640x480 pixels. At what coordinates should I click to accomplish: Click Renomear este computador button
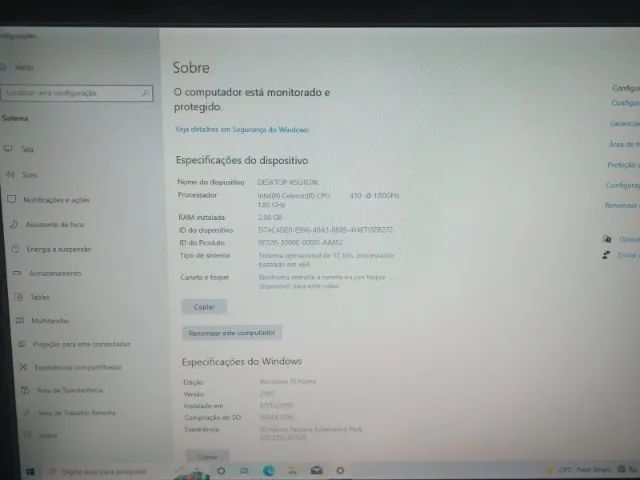tap(232, 333)
